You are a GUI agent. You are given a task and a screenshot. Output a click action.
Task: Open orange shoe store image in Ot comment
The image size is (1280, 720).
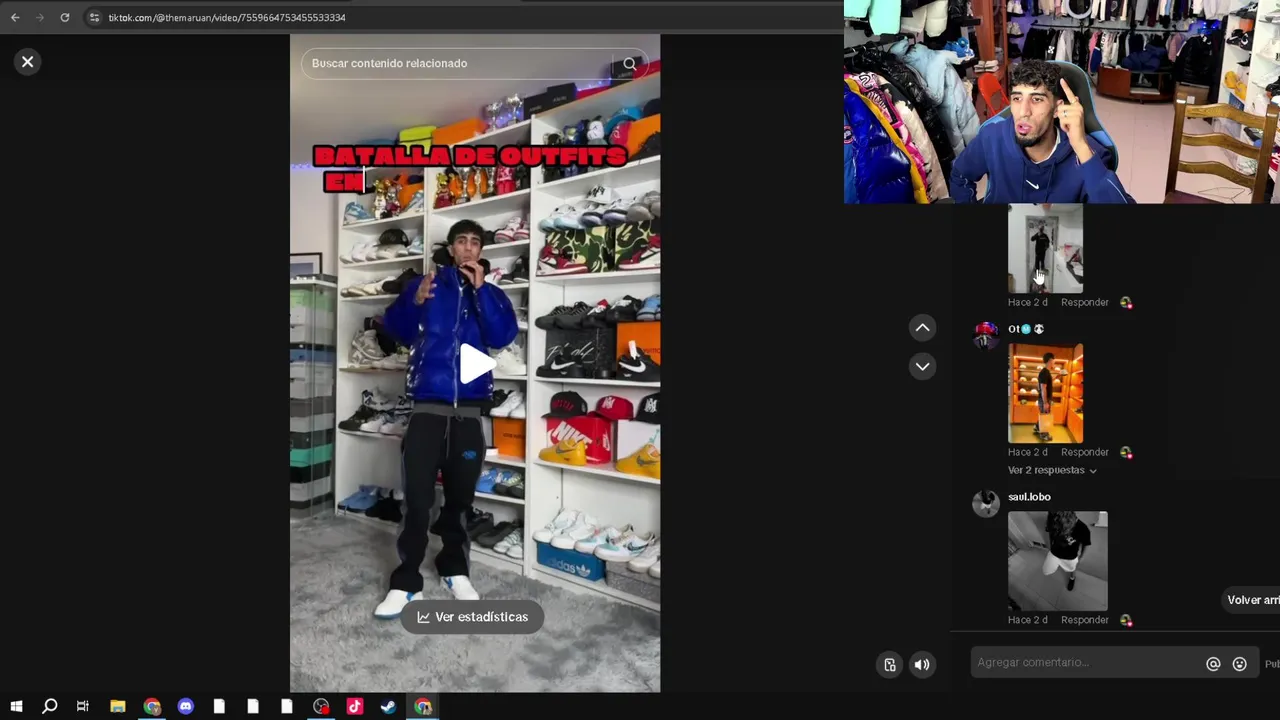click(1045, 393)
